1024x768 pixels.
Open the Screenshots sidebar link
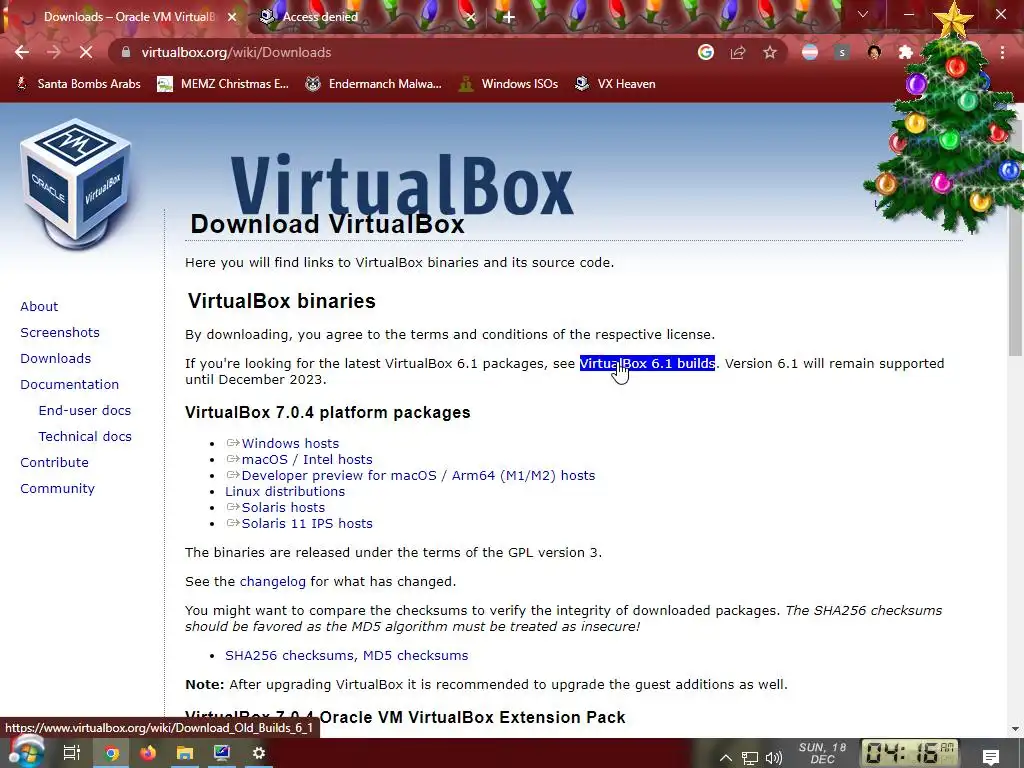60,332
